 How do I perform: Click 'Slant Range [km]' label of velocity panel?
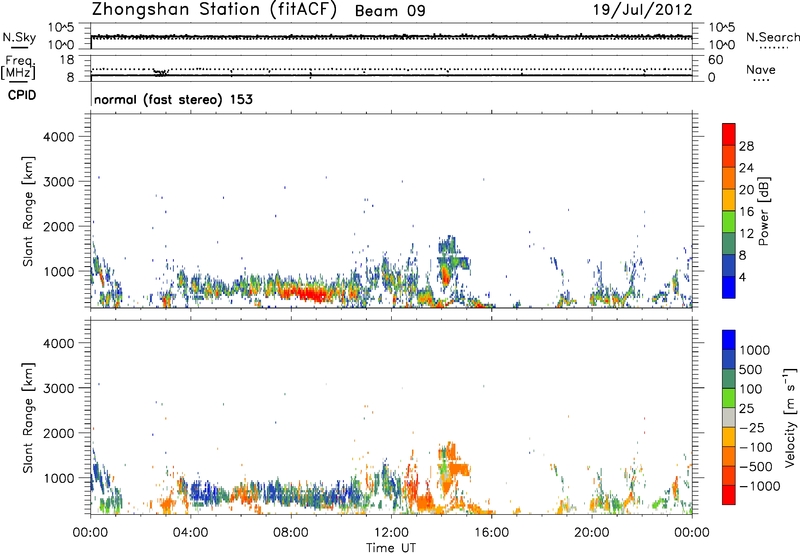click(x=28, y=418)
